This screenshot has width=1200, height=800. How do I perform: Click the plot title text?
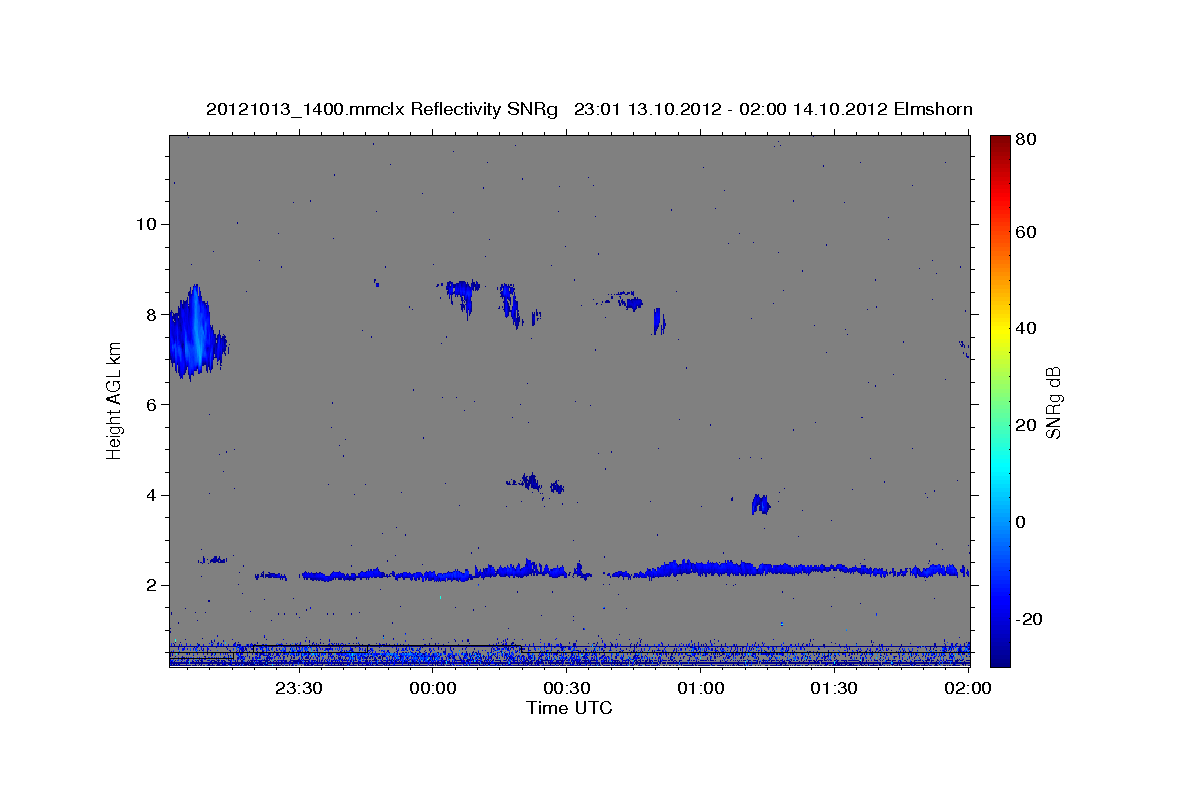click(589, 109)
